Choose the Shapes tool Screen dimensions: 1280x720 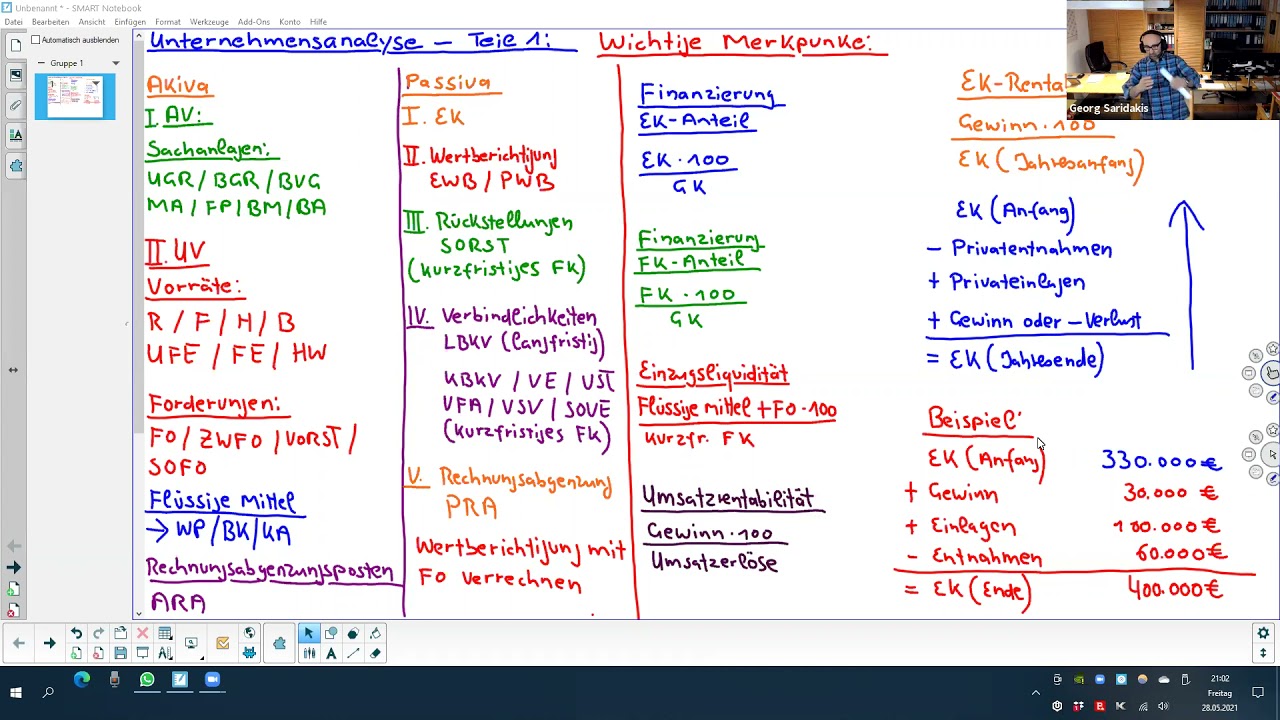tap(331, 633)
